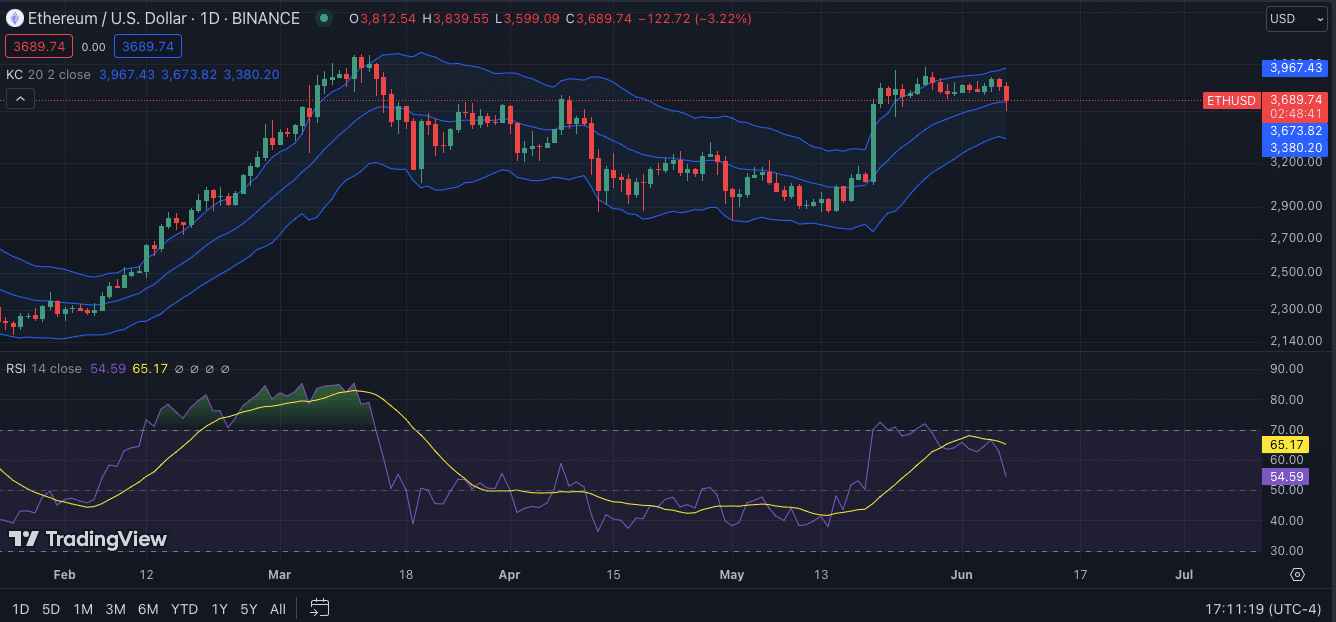Open the go-to-date calendar icon
The image size is (1336, 622).
[x=320, y=607]
